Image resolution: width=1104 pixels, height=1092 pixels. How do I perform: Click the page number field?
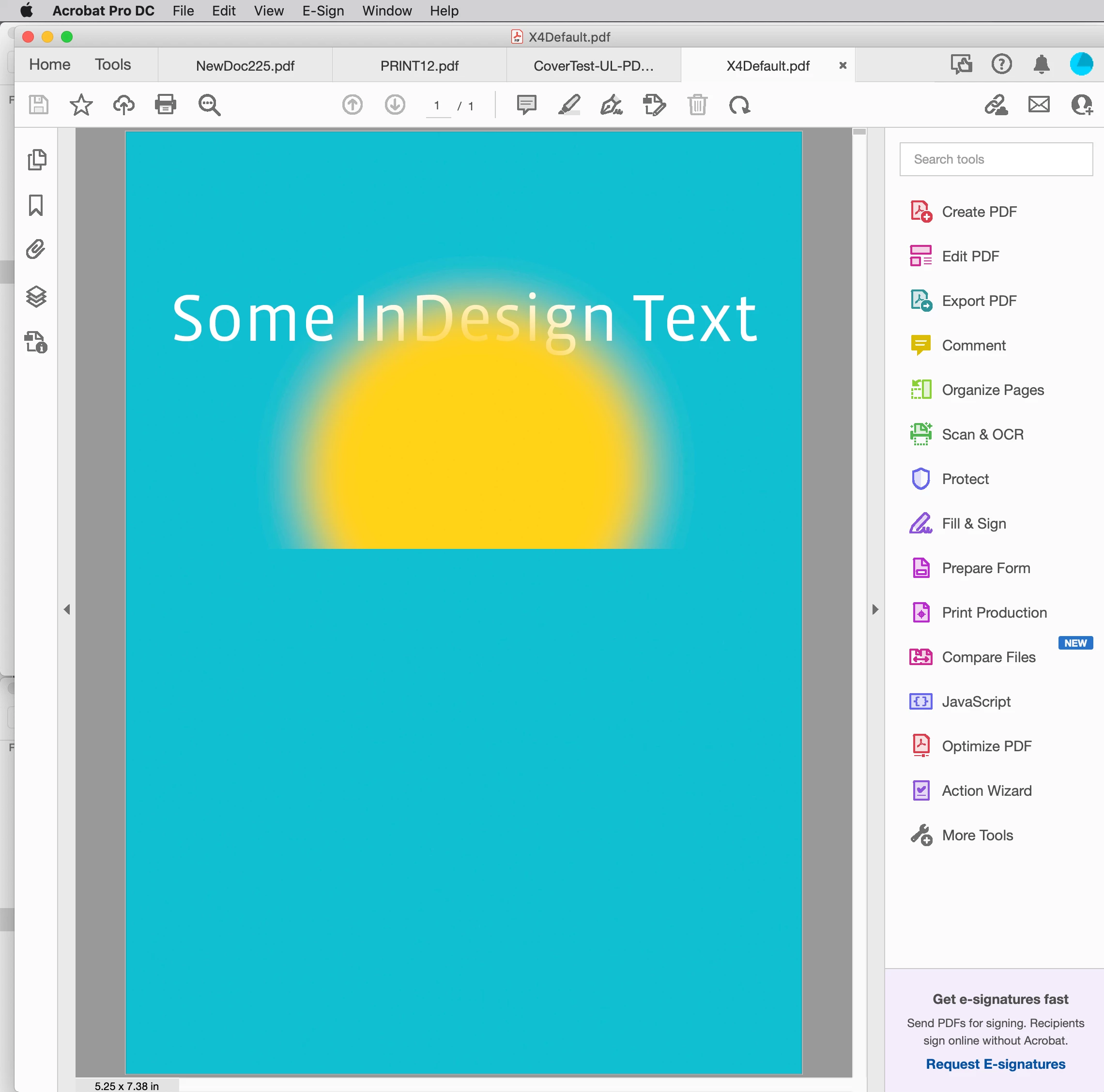coord(437,106)
